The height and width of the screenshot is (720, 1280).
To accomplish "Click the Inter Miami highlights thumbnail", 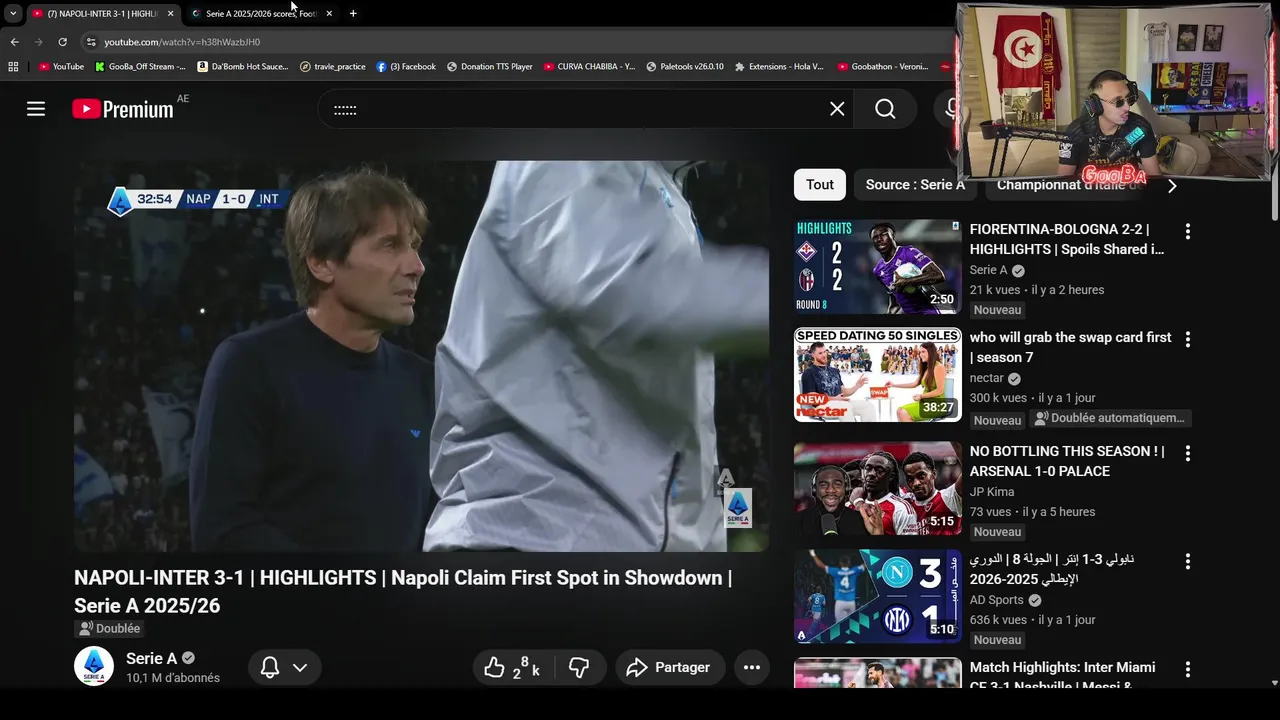I will (877, 674).
